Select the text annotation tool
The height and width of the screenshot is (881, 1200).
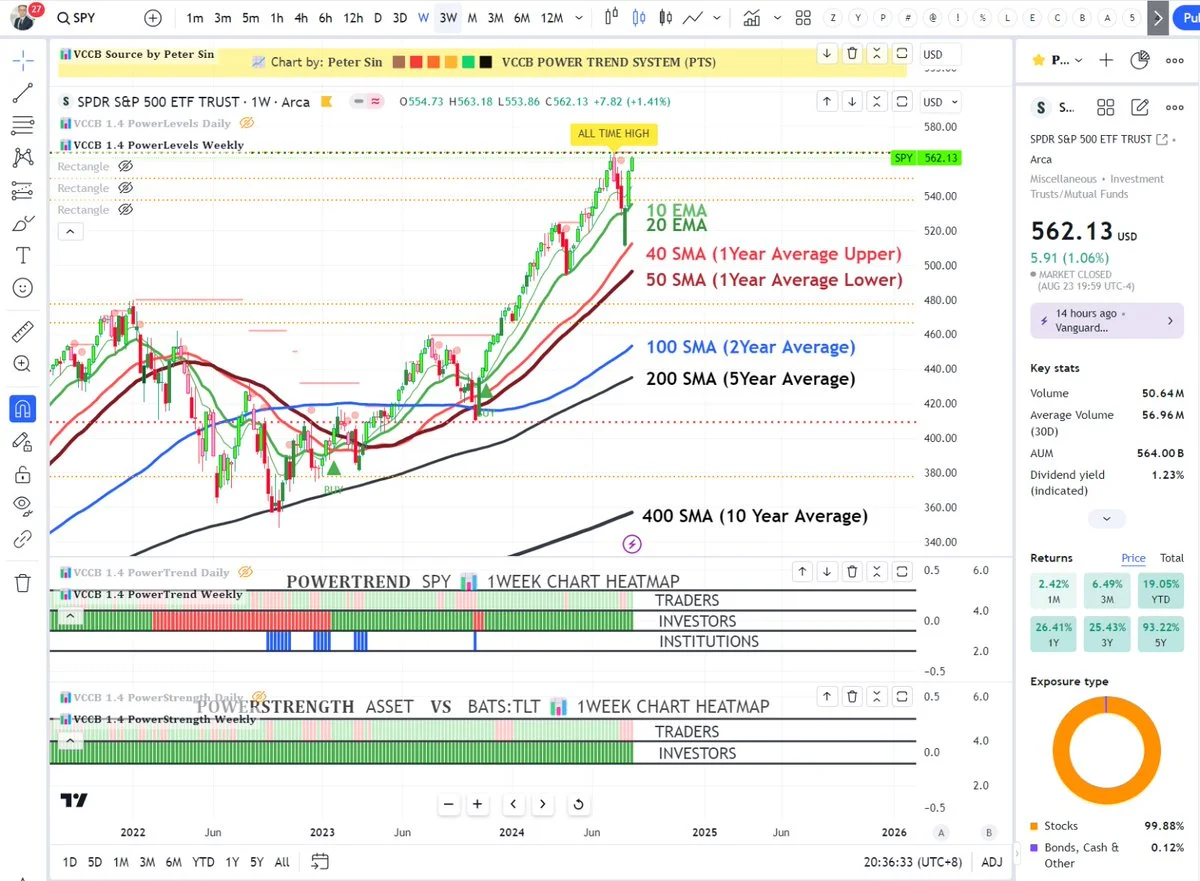(x=23, y=256)
